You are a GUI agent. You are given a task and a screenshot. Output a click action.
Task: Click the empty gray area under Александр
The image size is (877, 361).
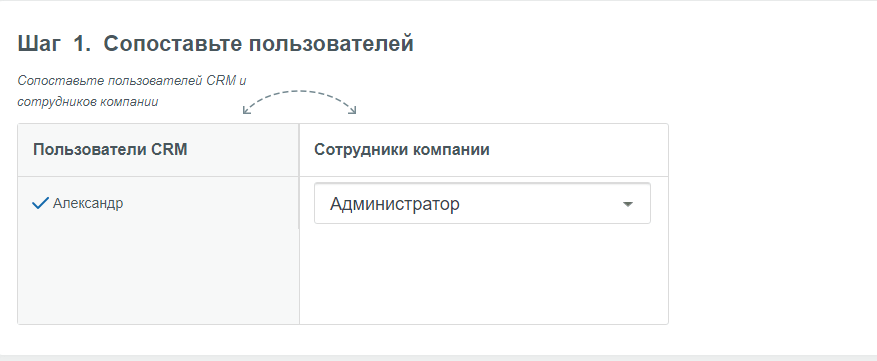[x=158, y=276]
